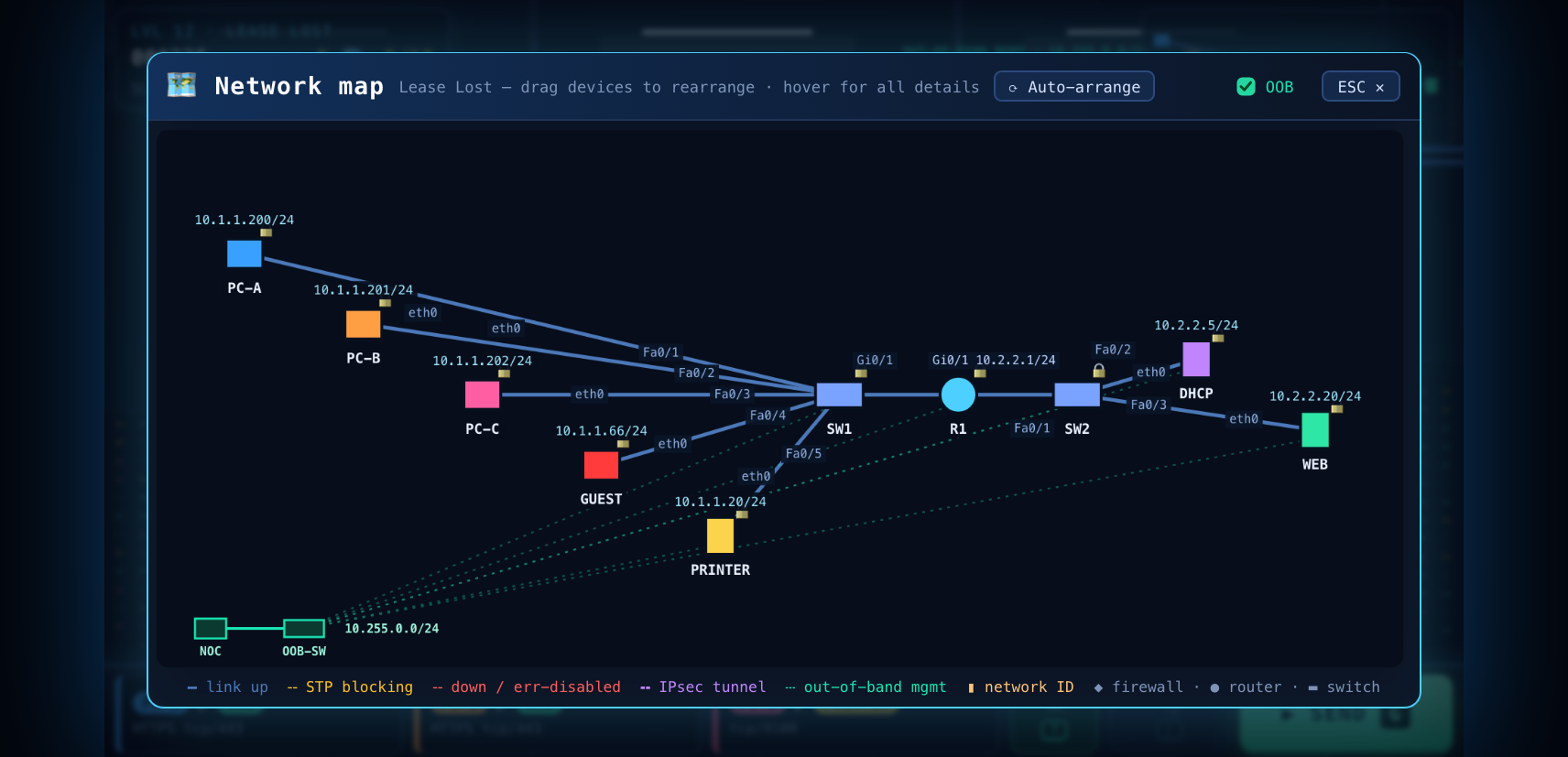Click the 10.255.0.0/24 subnet label

(392, 629)
